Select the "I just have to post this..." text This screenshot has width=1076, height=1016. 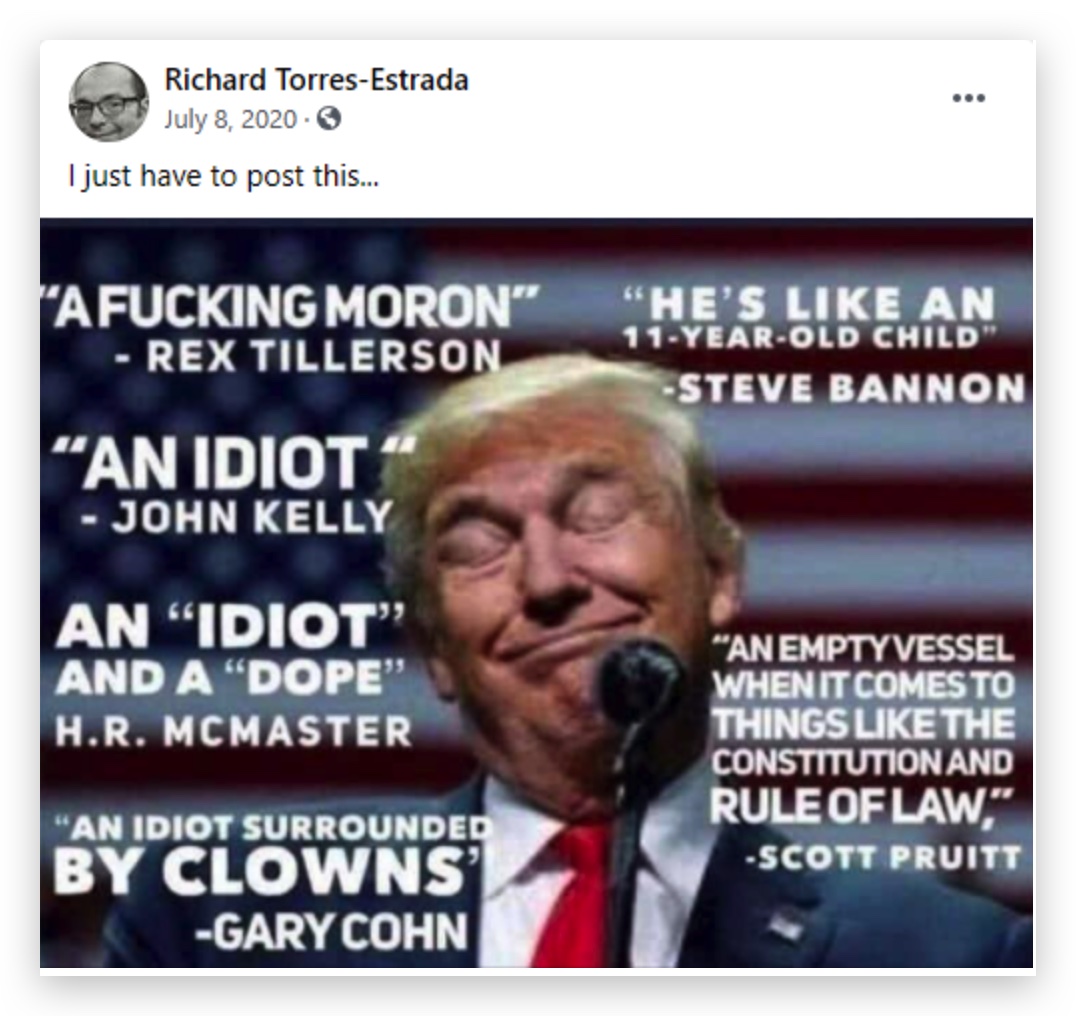[x=224, y=176]
